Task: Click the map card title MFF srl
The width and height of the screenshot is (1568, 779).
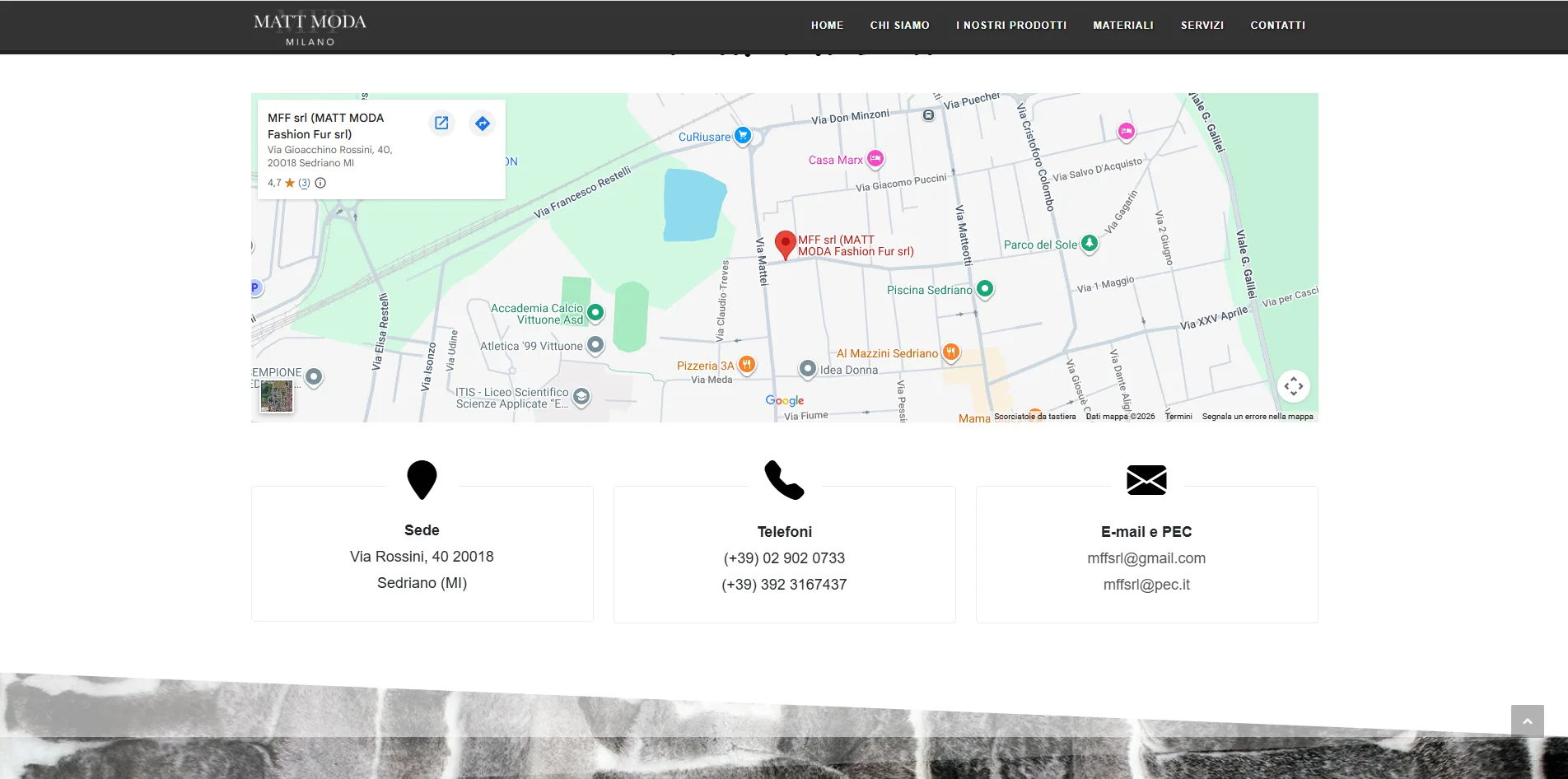Action: click(x=325, y=126)
